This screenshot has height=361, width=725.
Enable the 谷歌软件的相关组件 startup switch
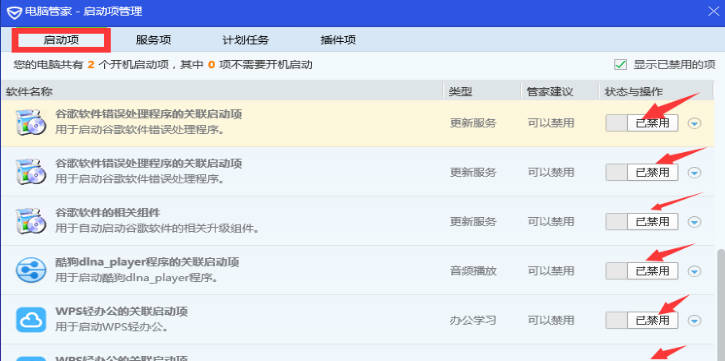click(x=642, y=222)
